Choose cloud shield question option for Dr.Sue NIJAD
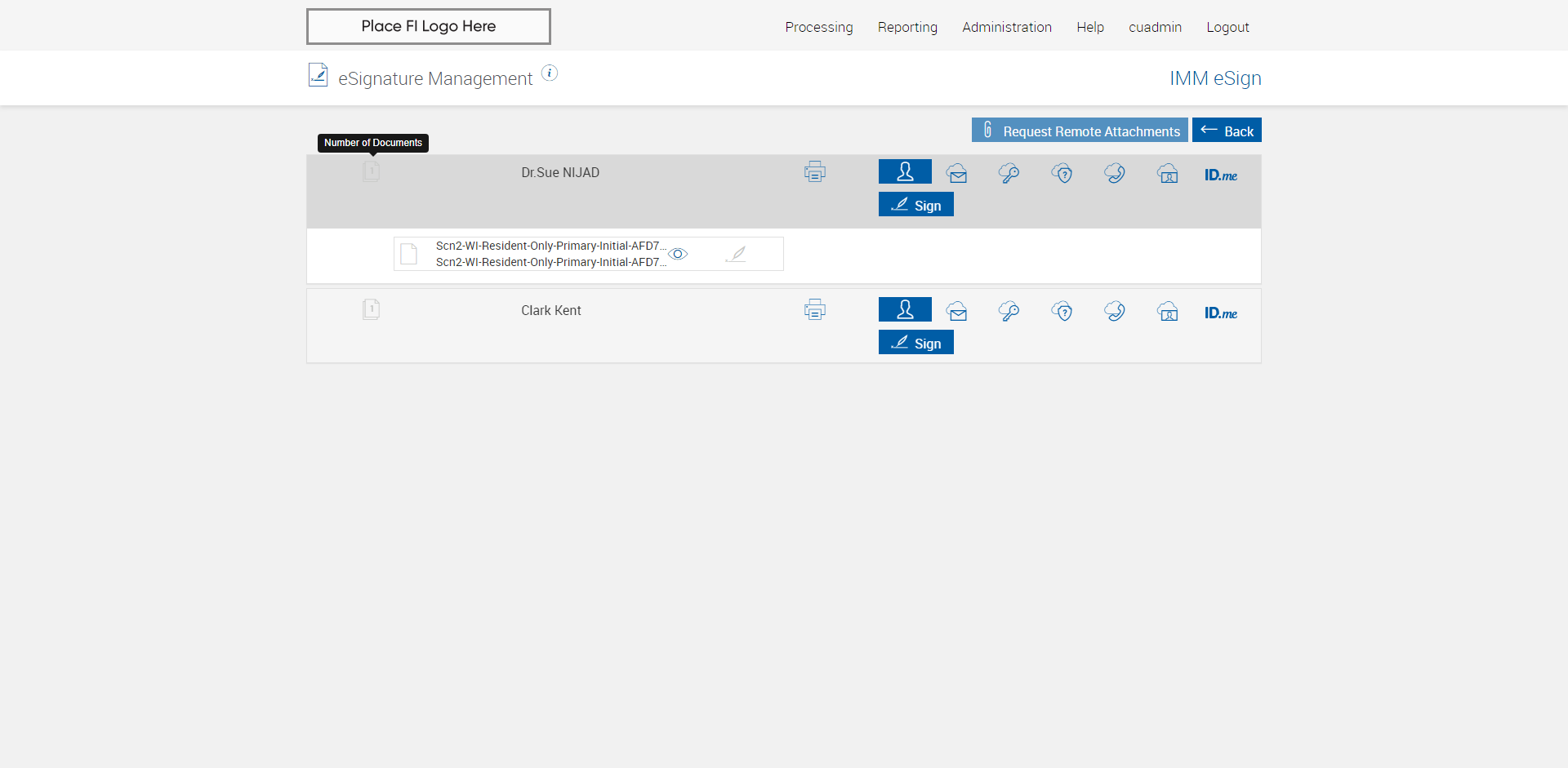The image size is (1568, 768). (x=1062, y=173)
